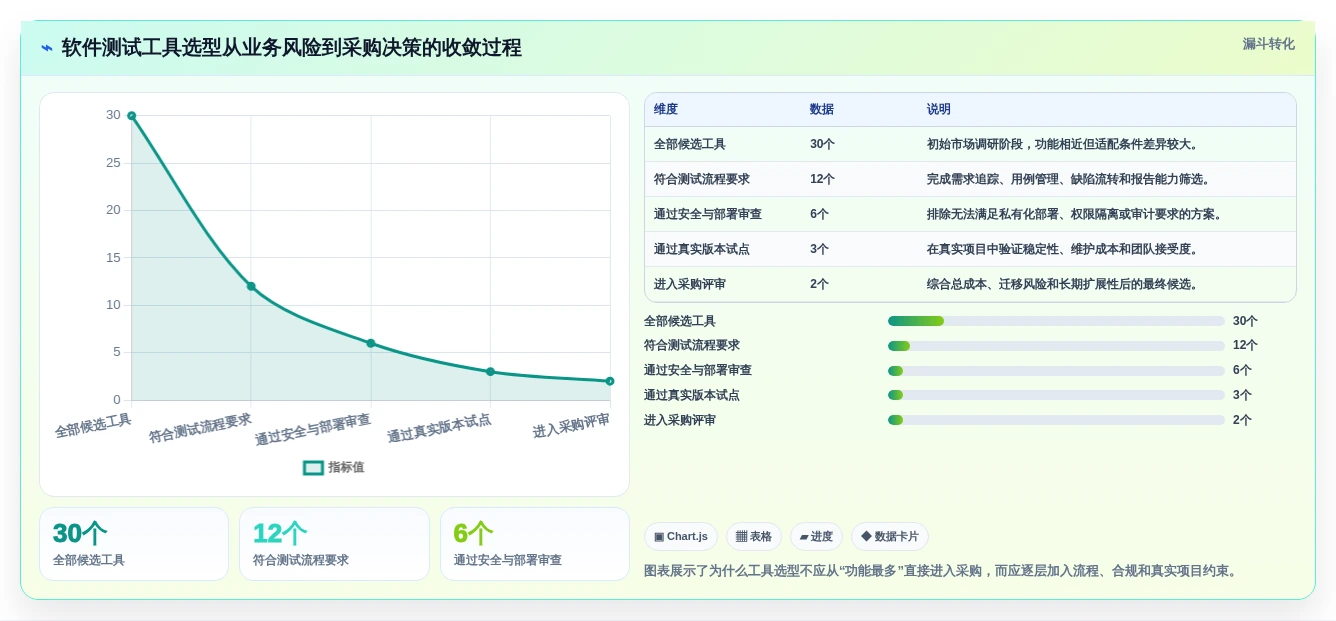Click the 漏斗转化 tag at top right
This screenshot has height=621, width=1336.
click(x=1268, y=44)
